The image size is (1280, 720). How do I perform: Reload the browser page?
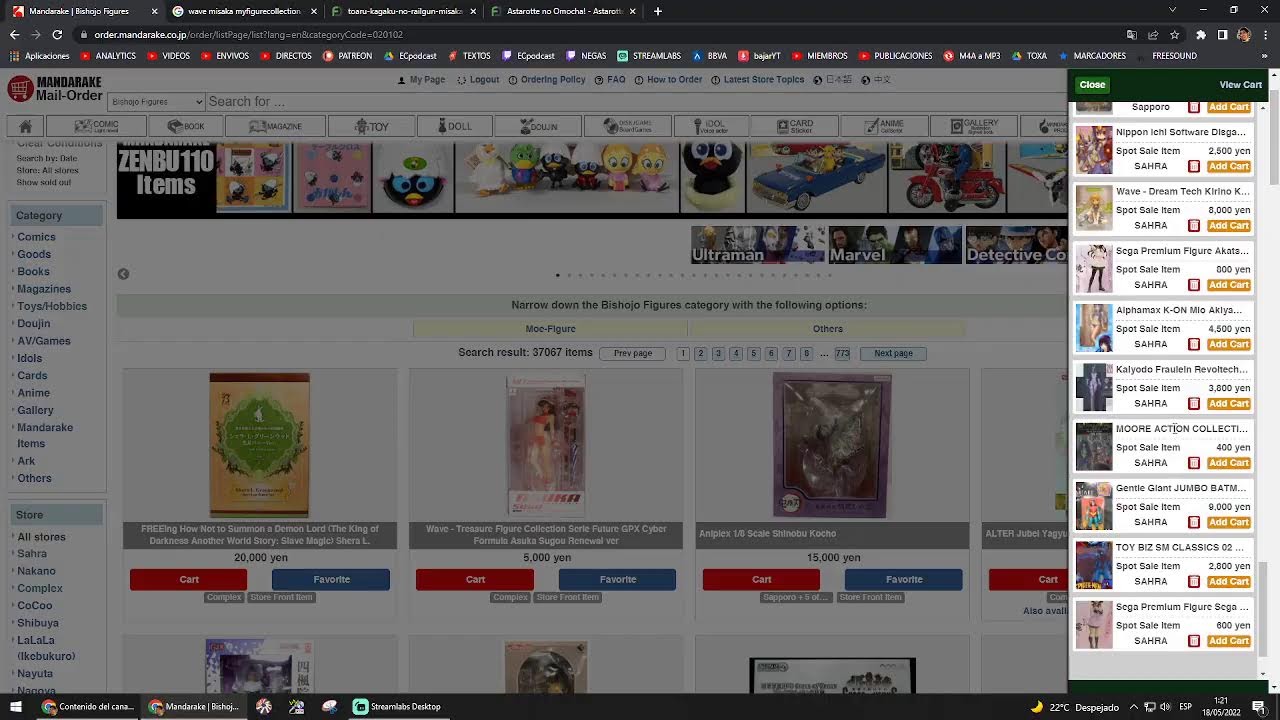pyautogui.click(x=57, y=34)
